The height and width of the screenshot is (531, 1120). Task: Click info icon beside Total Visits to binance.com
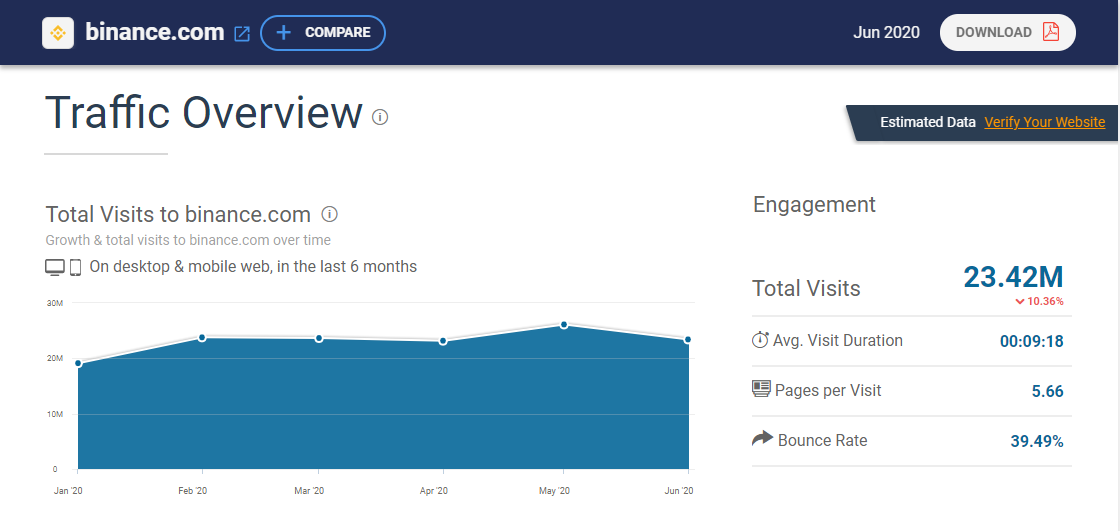(x=329, y=214)
